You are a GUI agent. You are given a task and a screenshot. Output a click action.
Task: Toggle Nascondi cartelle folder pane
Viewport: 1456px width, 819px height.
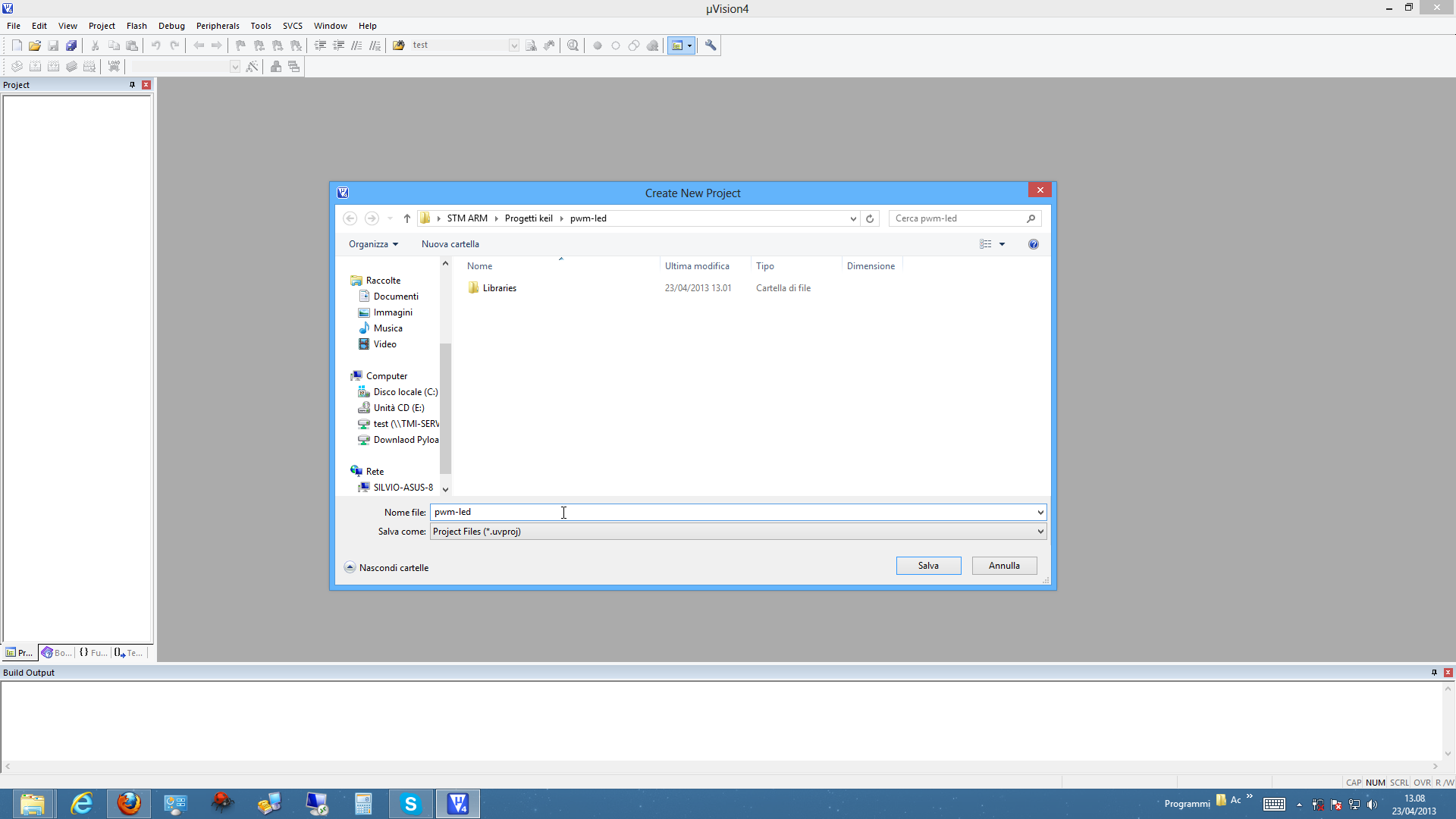point(386,567)
